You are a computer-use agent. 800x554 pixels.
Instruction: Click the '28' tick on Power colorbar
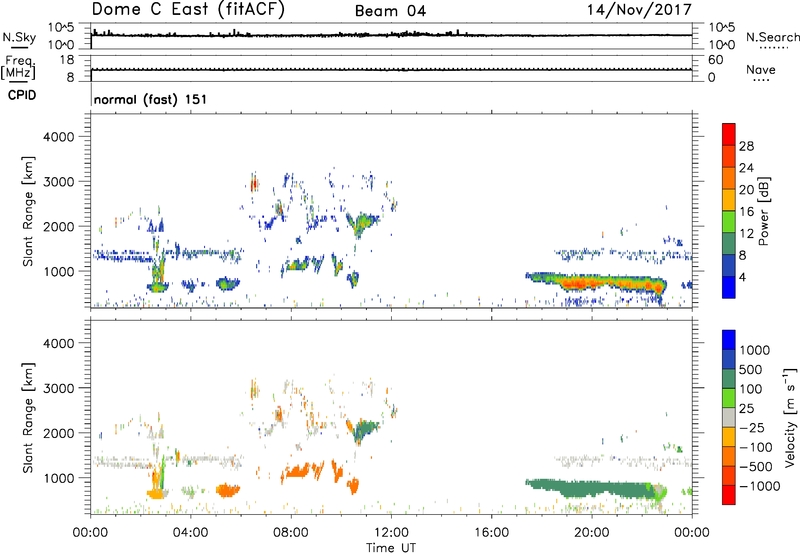746,146
